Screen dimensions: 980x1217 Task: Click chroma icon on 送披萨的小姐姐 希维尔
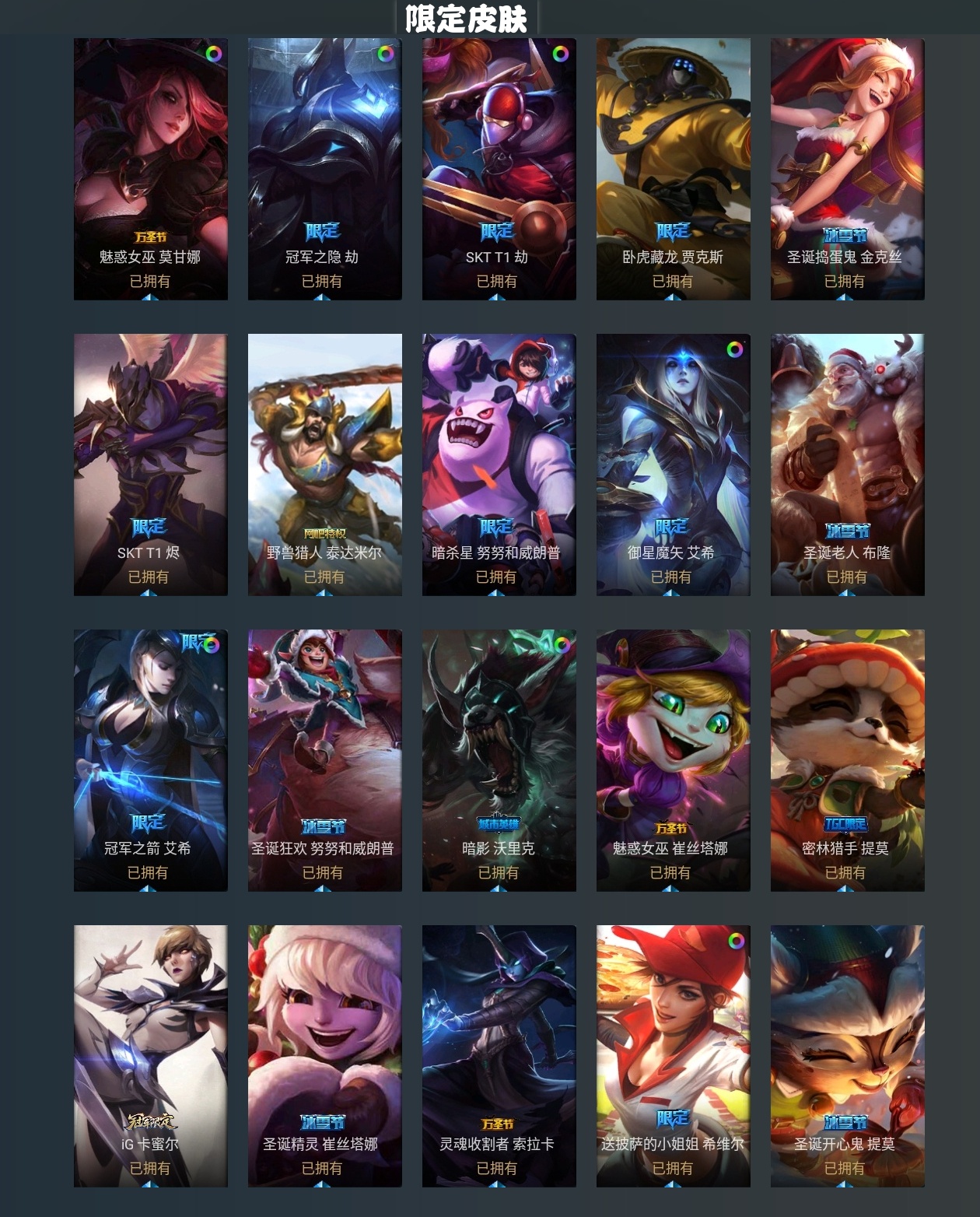[736, 941]
